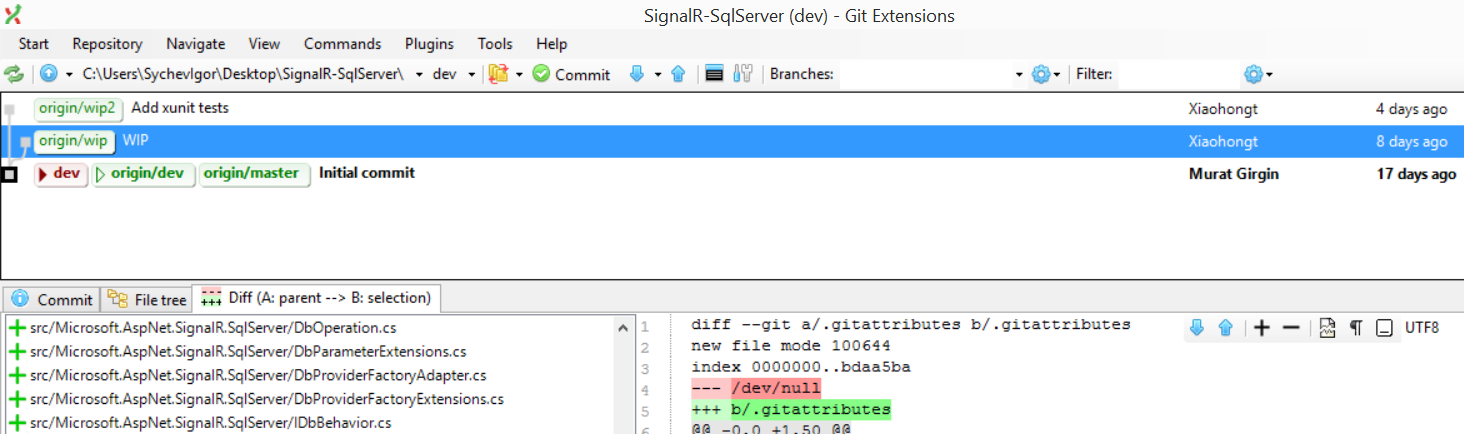Select the WIP commit message
The height and width of the screenshot is (434, 1464).
[135, 141]
